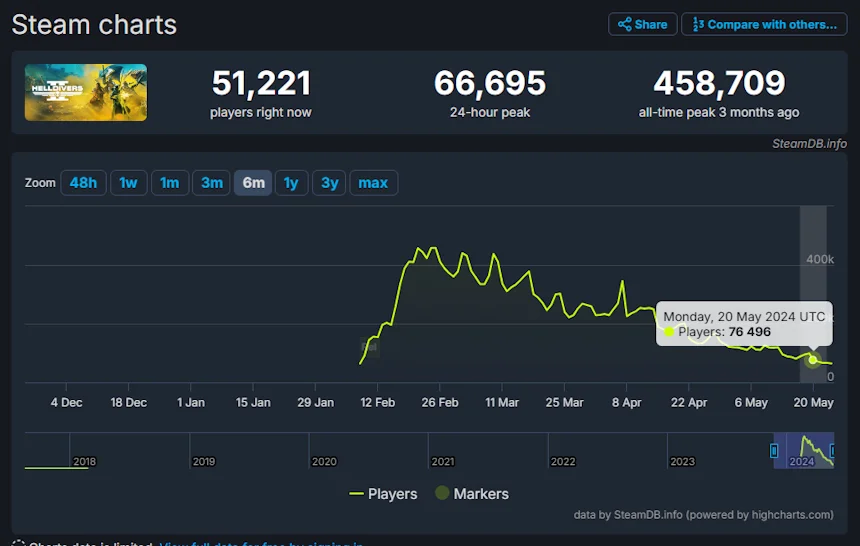Click the highlighted 2024 navigator range
This screenshot has height=546, width=860.
click(804, 451)
